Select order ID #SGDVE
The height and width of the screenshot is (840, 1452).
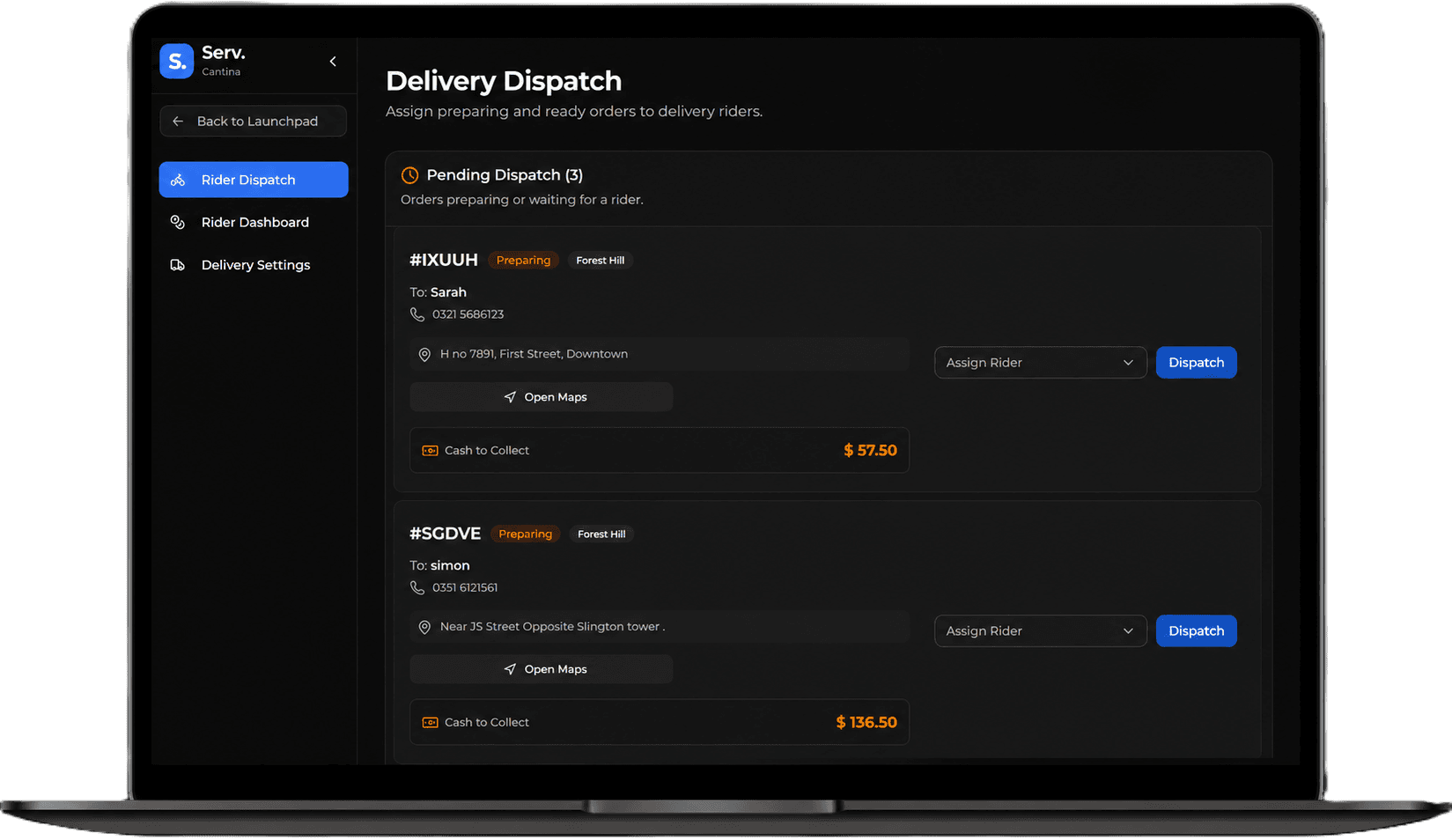pyautogui.click(x=445, y=534)
